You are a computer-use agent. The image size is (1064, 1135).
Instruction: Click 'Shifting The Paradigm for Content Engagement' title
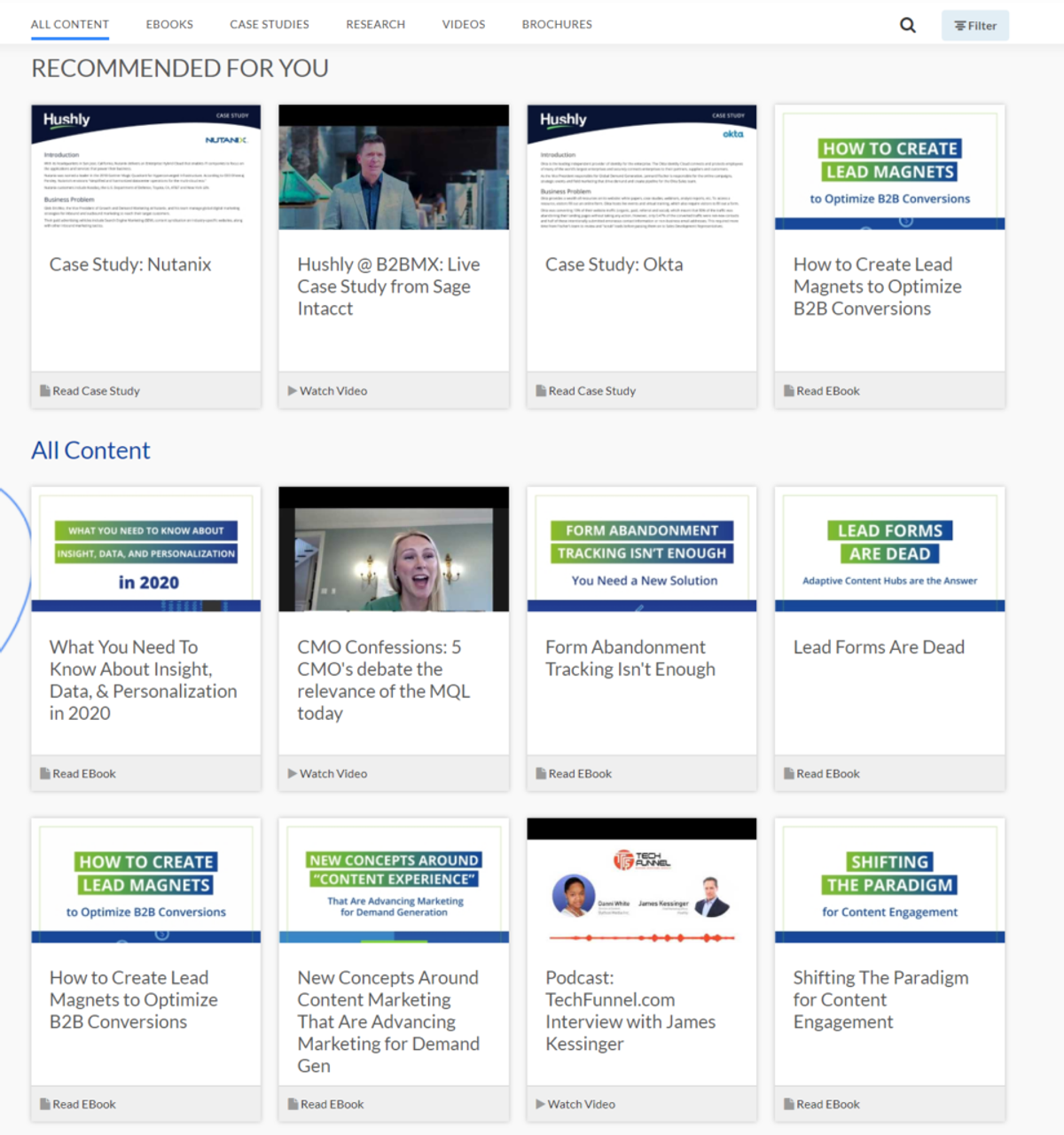pyautogui.click(x=880, y=999)
